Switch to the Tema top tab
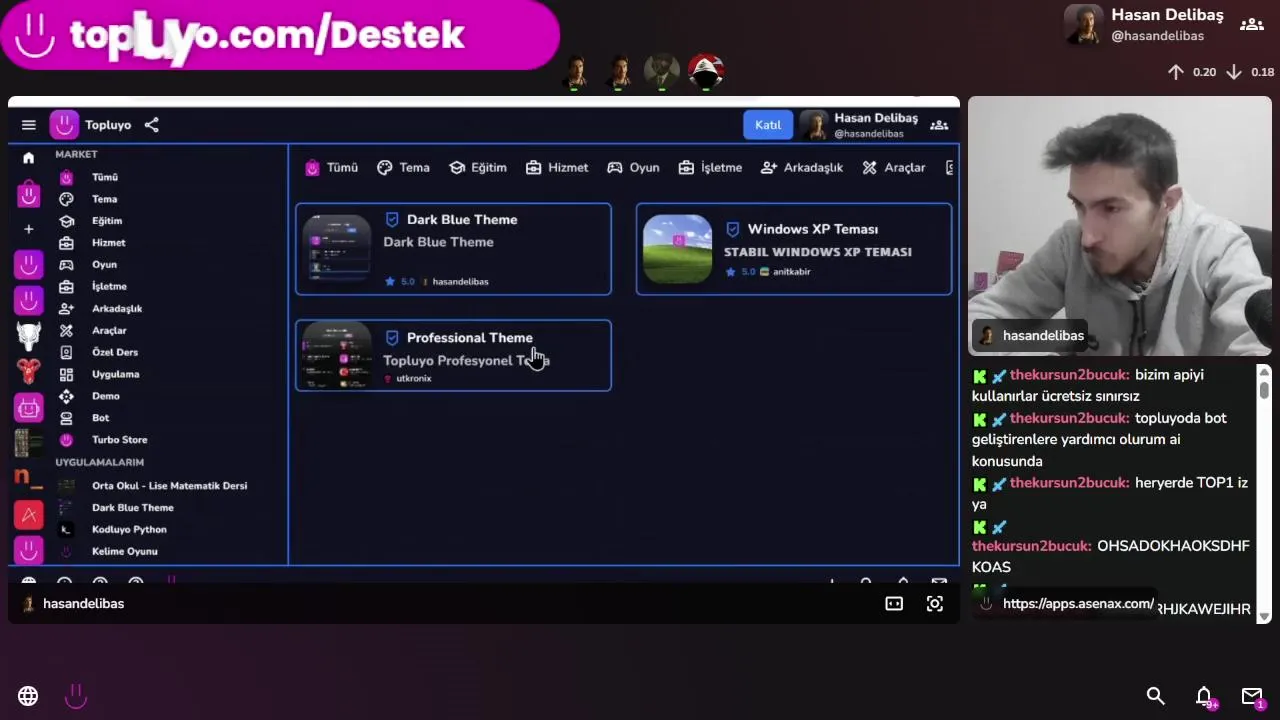 click(403, 168)
